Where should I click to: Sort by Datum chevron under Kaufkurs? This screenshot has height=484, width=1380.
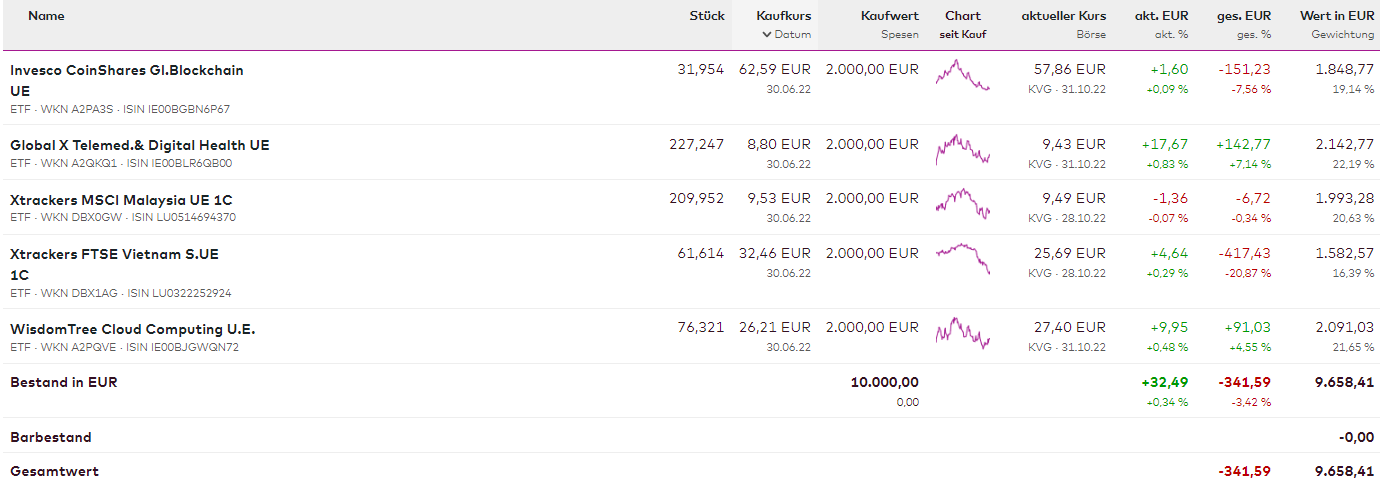(786, 35)
